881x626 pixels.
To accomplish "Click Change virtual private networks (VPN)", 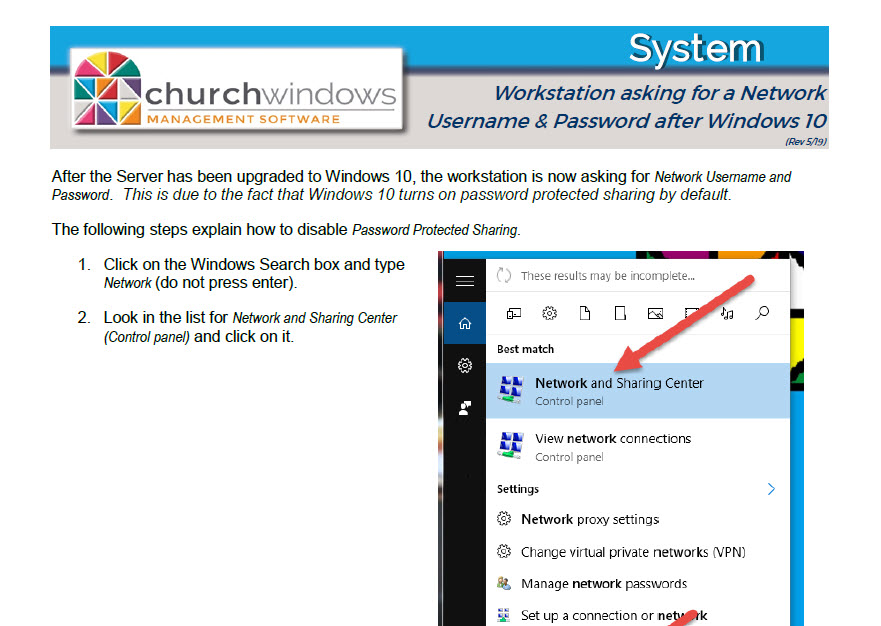I will click(x=632, y=552).
